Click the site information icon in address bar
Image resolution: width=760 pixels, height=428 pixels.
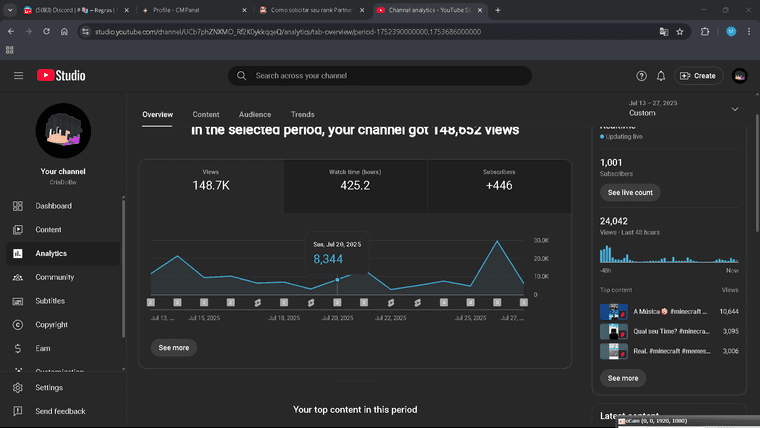coord(85,32)
